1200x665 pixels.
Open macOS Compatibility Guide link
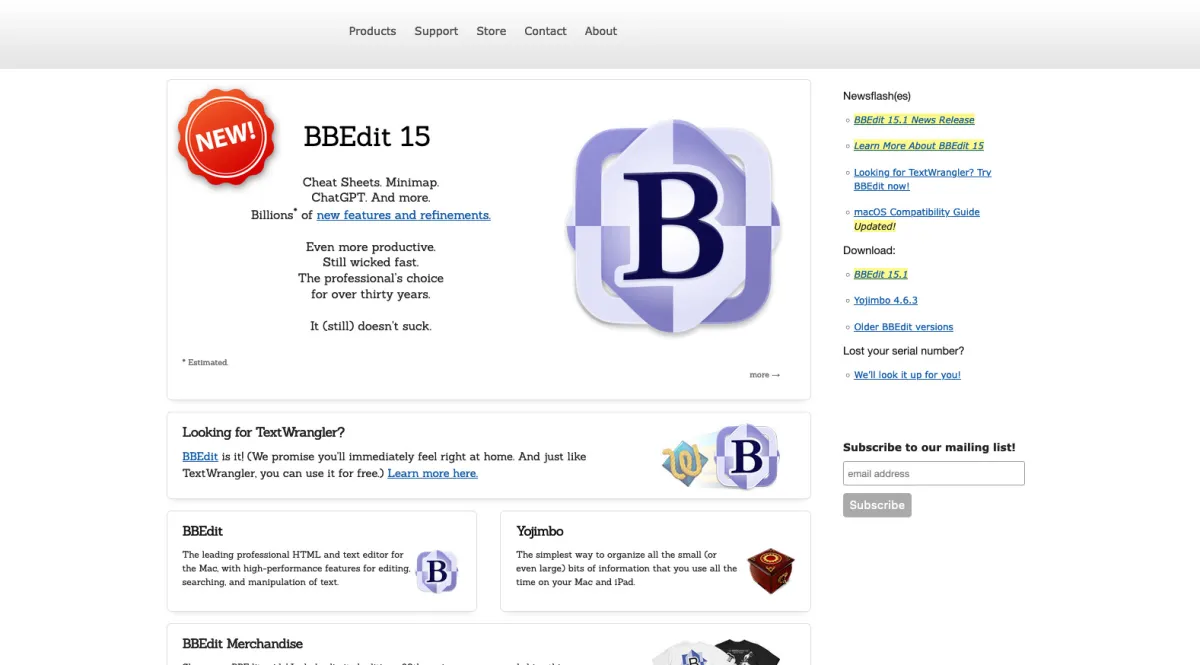(917, 212)
